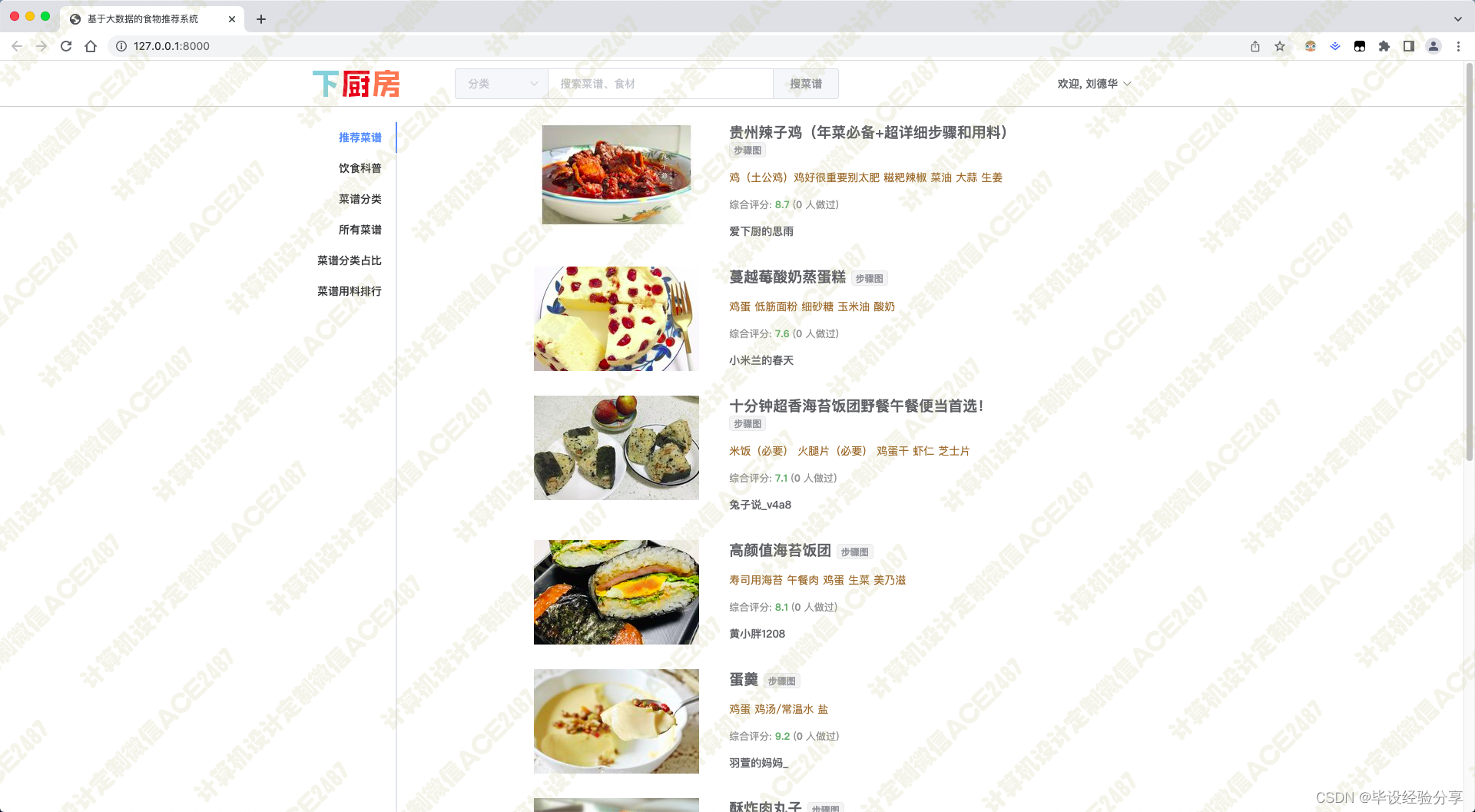Select 菜谱分类占比 in the sidebar

[350, 260]
